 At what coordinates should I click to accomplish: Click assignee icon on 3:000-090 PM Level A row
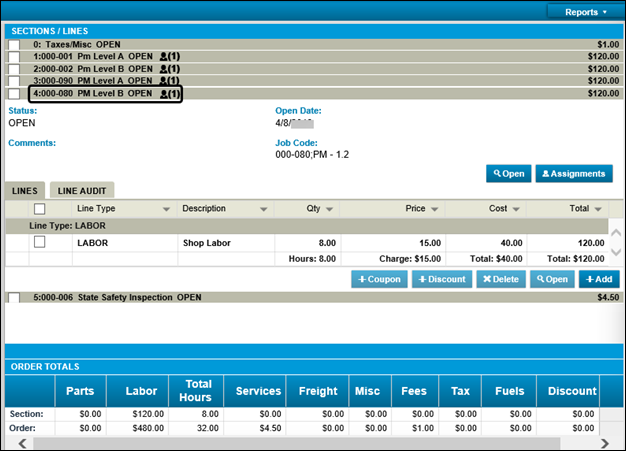coord(164,81)
